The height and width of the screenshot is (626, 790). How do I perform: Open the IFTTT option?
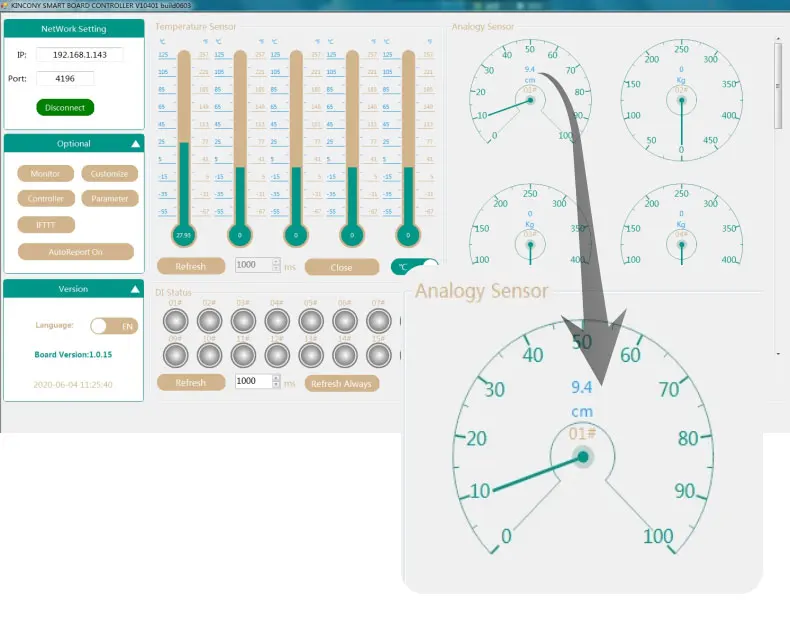point(46,225)
